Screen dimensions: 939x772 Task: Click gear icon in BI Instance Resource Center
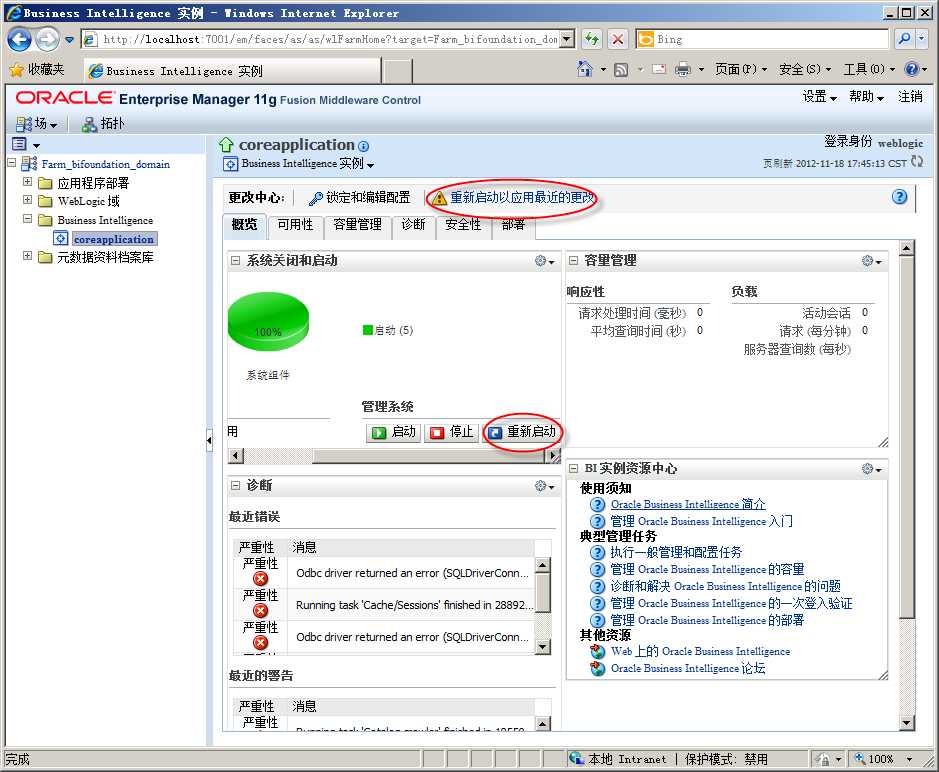tap(871, 468)
